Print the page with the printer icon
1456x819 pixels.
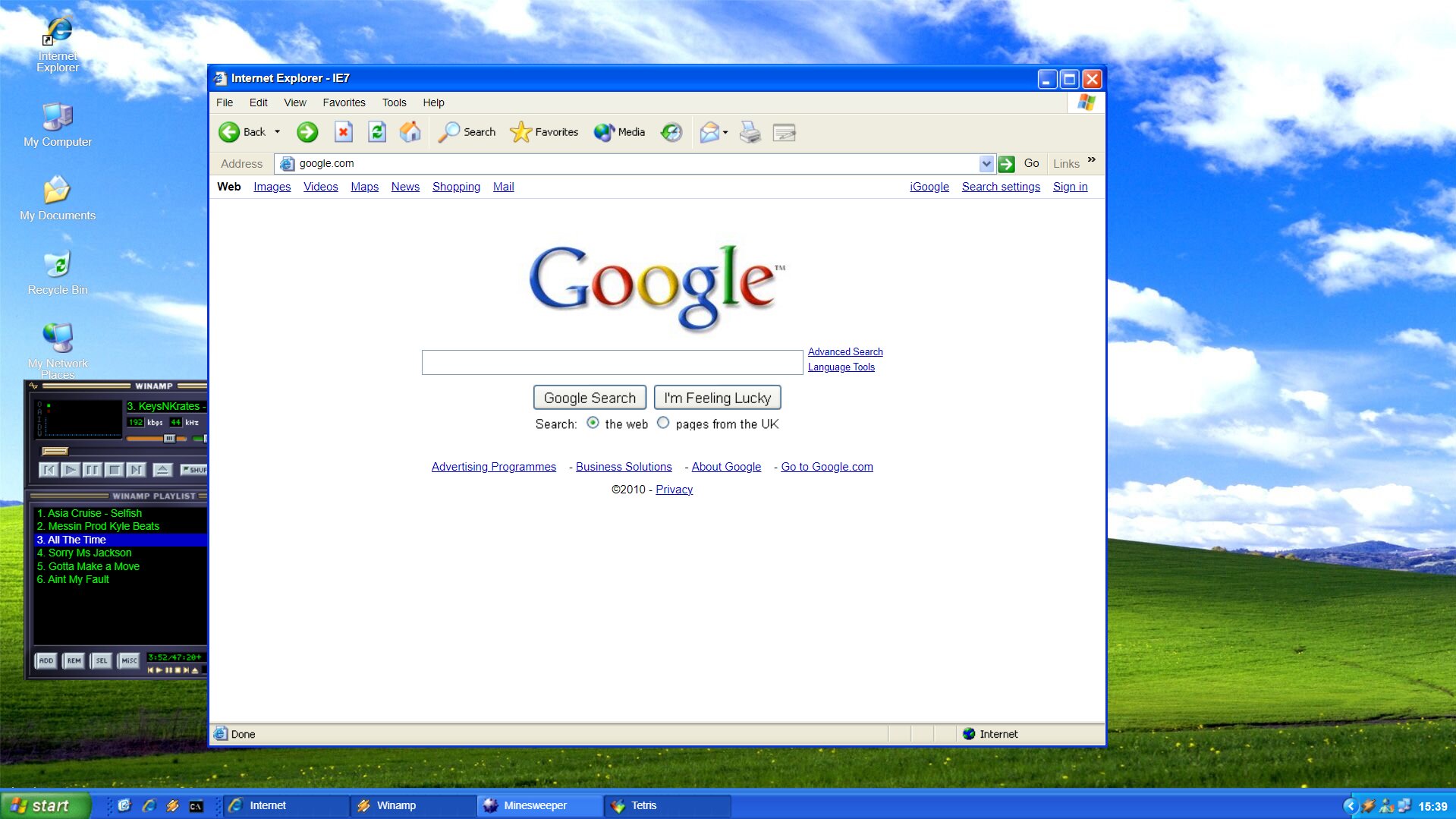pyautogui.click(x=750, y=132)
